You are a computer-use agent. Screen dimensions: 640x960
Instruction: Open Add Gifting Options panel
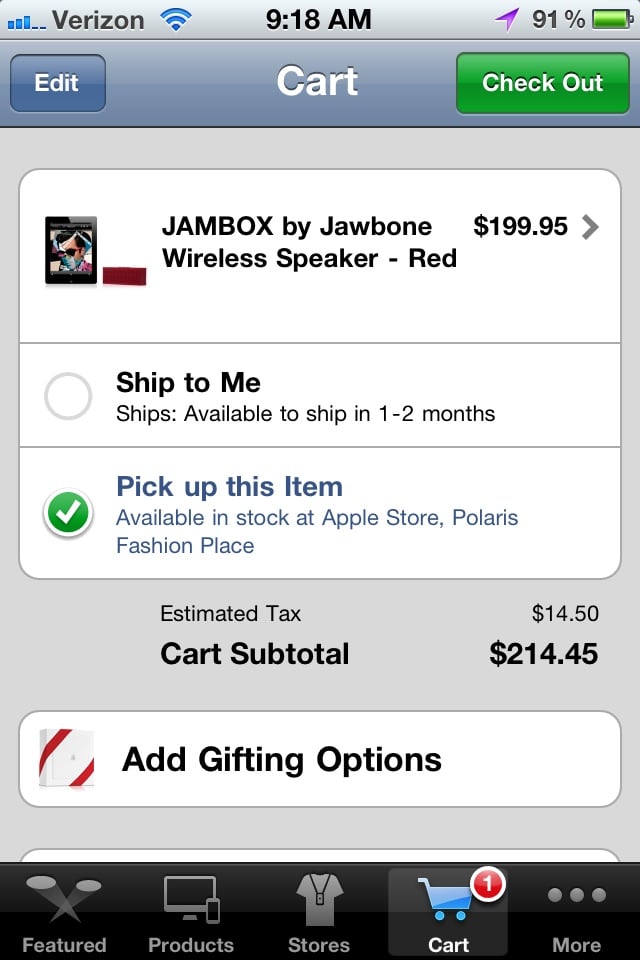280,760
